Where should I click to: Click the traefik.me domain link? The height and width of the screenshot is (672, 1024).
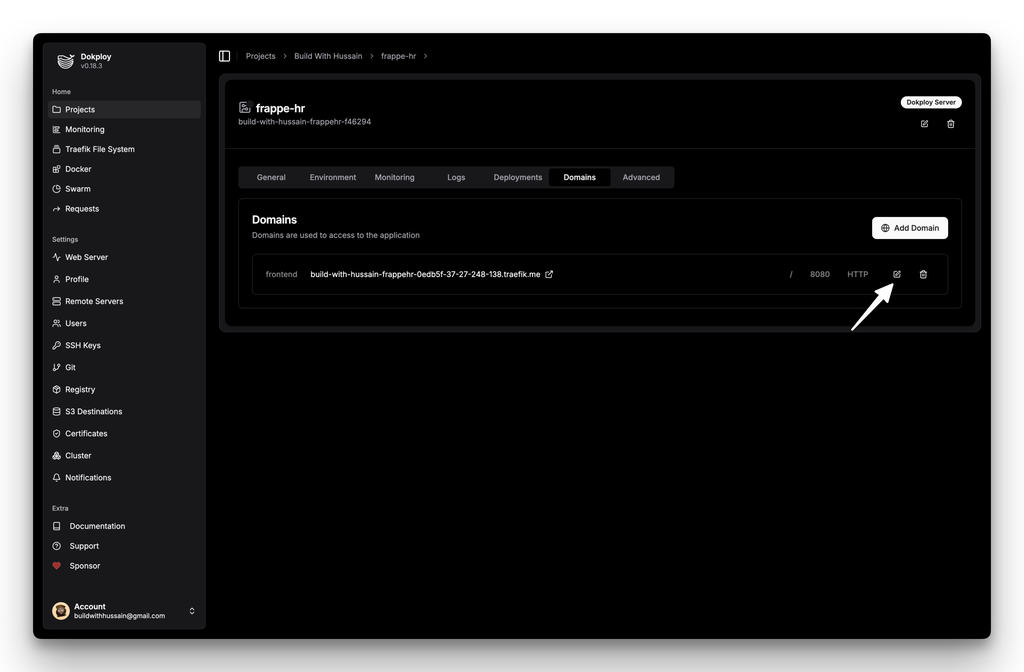point(425,274)
